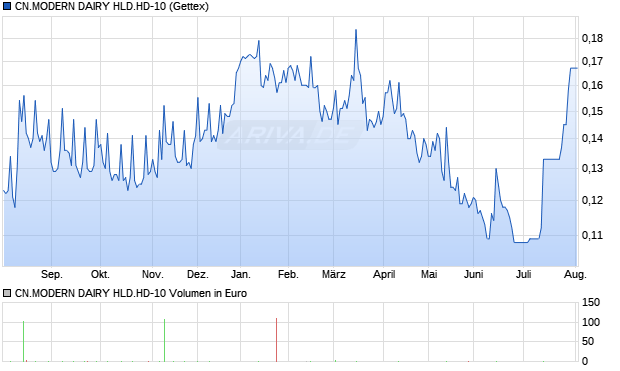Click the 'Jan.' month label
The width and height of the screenshot is (620, 371).
pyautogui.click(x=241, y=274)
